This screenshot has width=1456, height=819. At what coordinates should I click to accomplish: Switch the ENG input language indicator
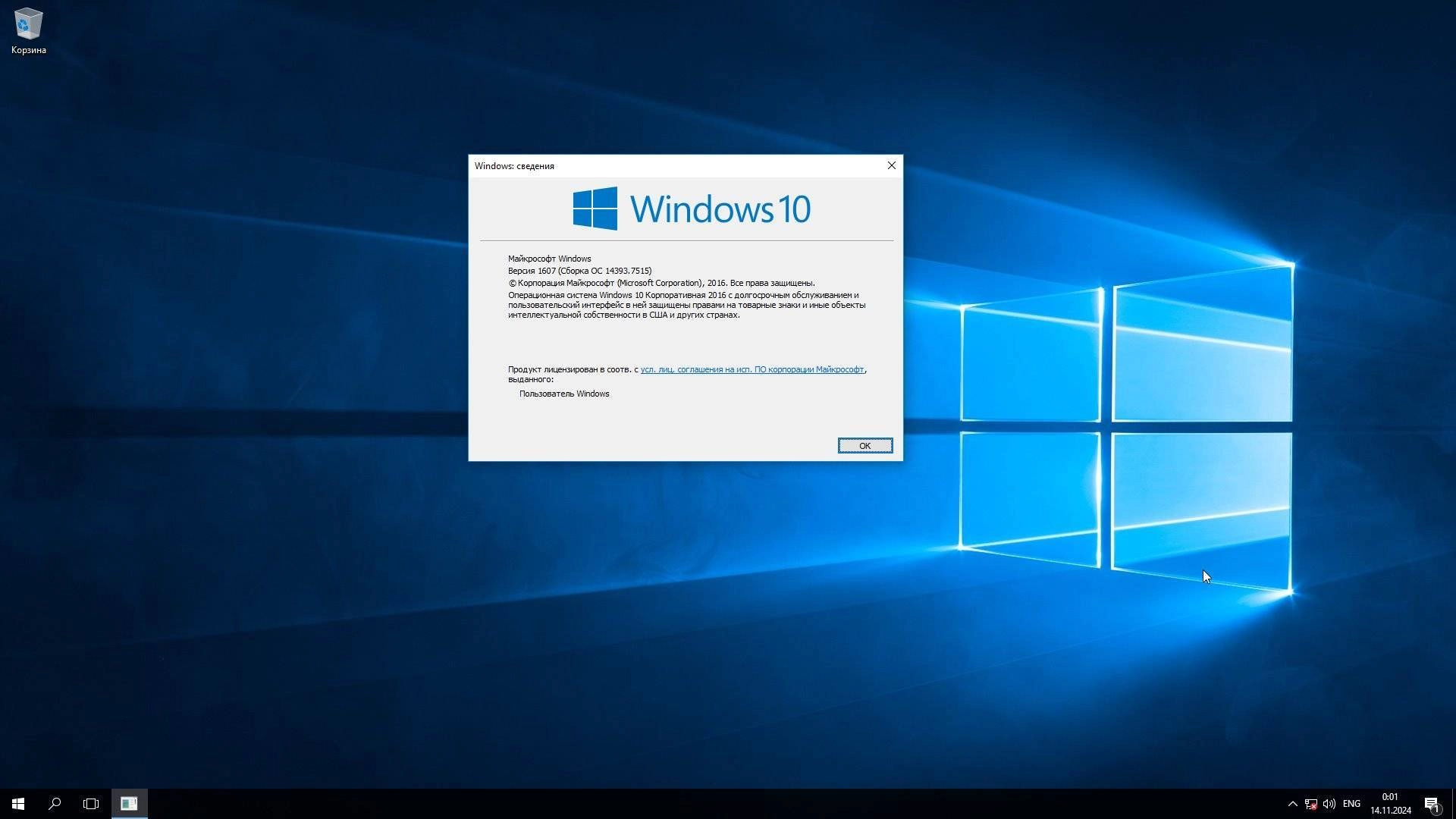(1351, 804)
